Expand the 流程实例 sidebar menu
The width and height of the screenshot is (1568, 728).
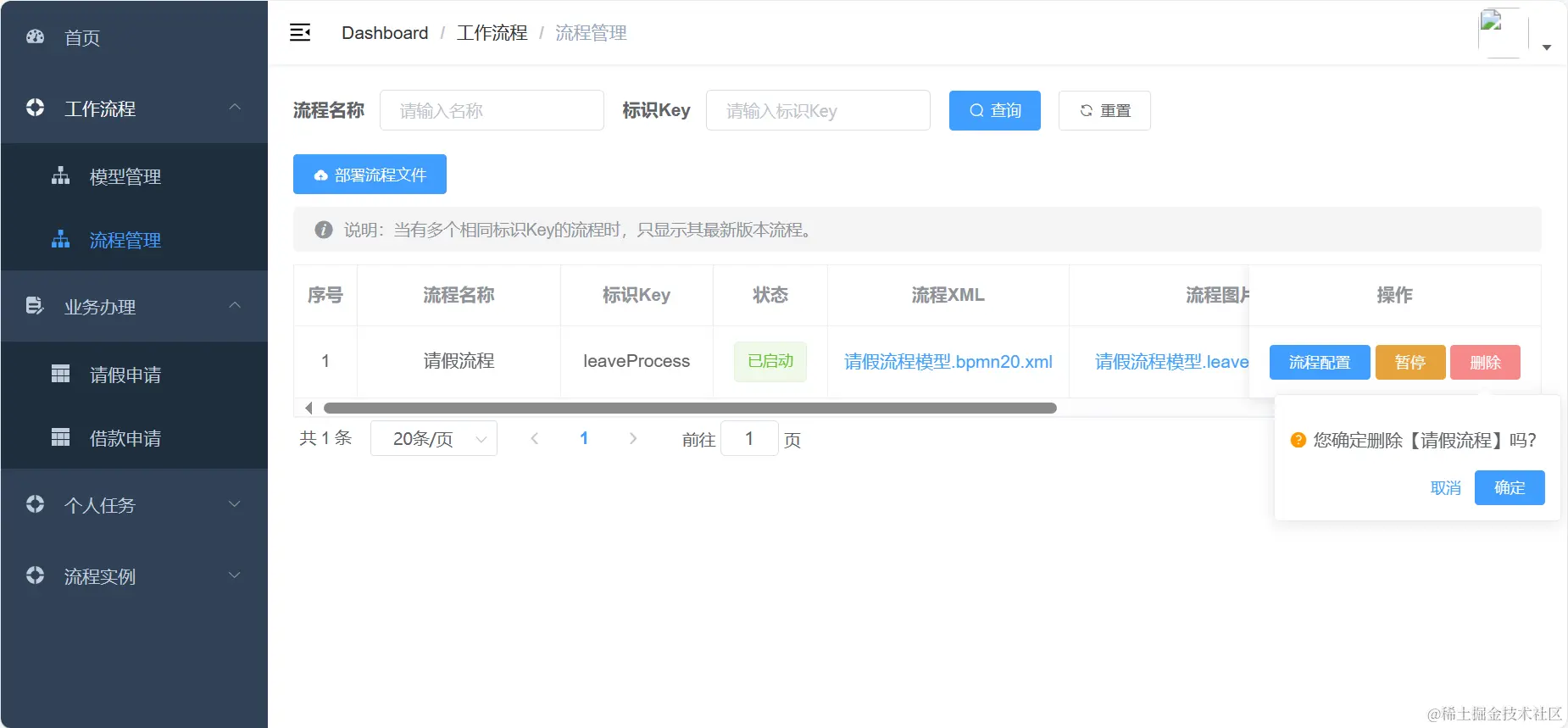pos(235,575)
